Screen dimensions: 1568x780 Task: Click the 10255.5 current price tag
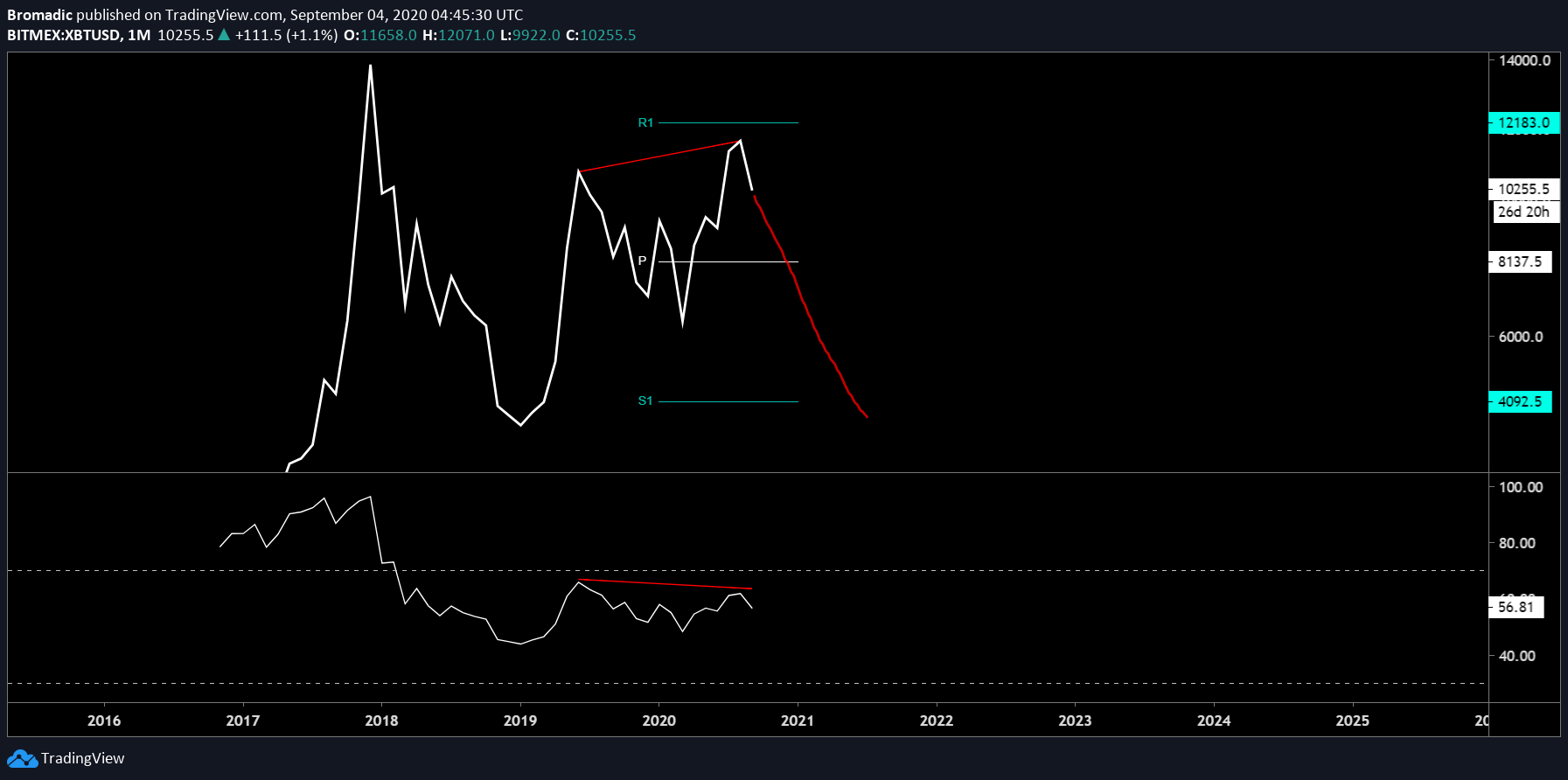[1523, 189]
